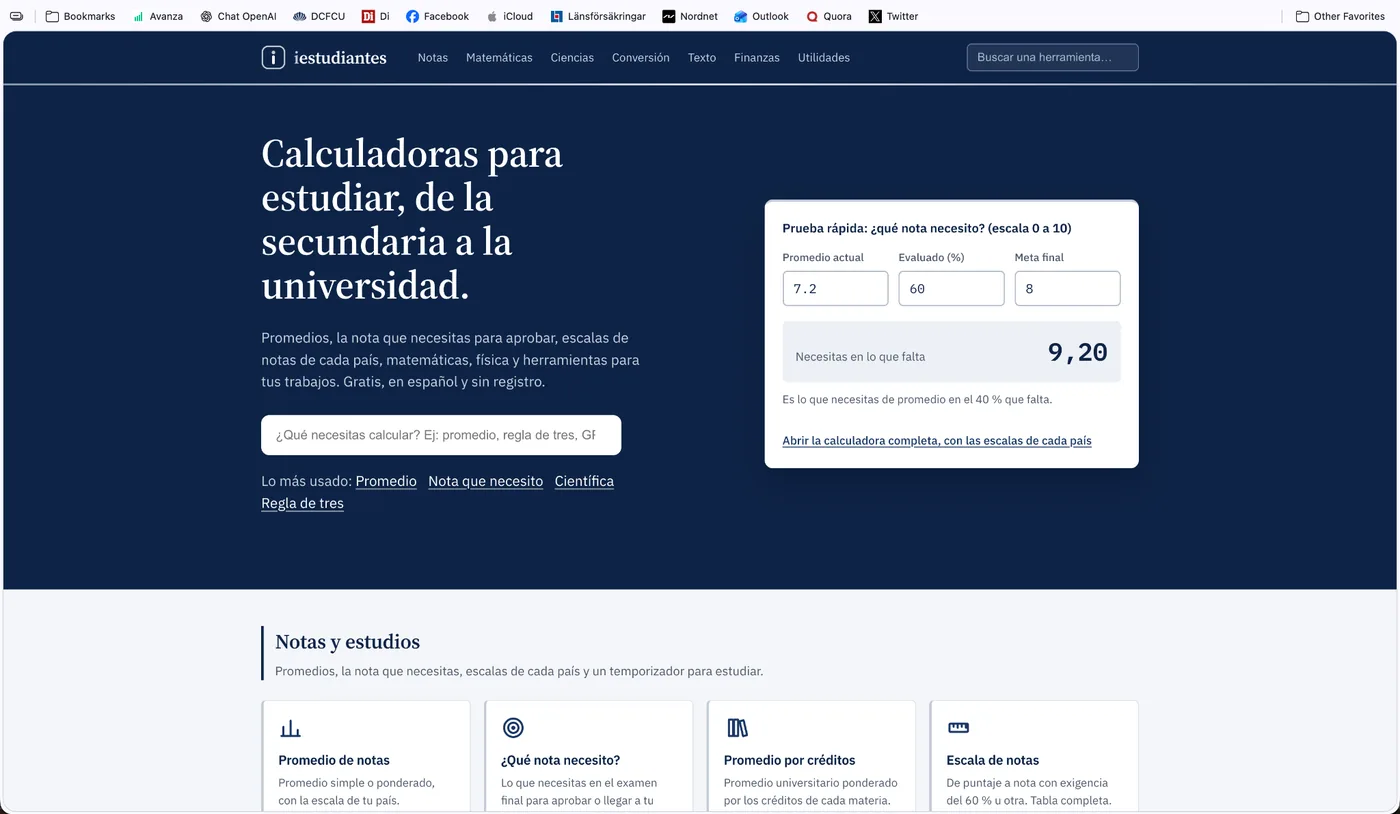Open the Promedio por créditos card title
Image resolution: width=1400 pixels, height=814 pixels.
(x=790, y=760)
